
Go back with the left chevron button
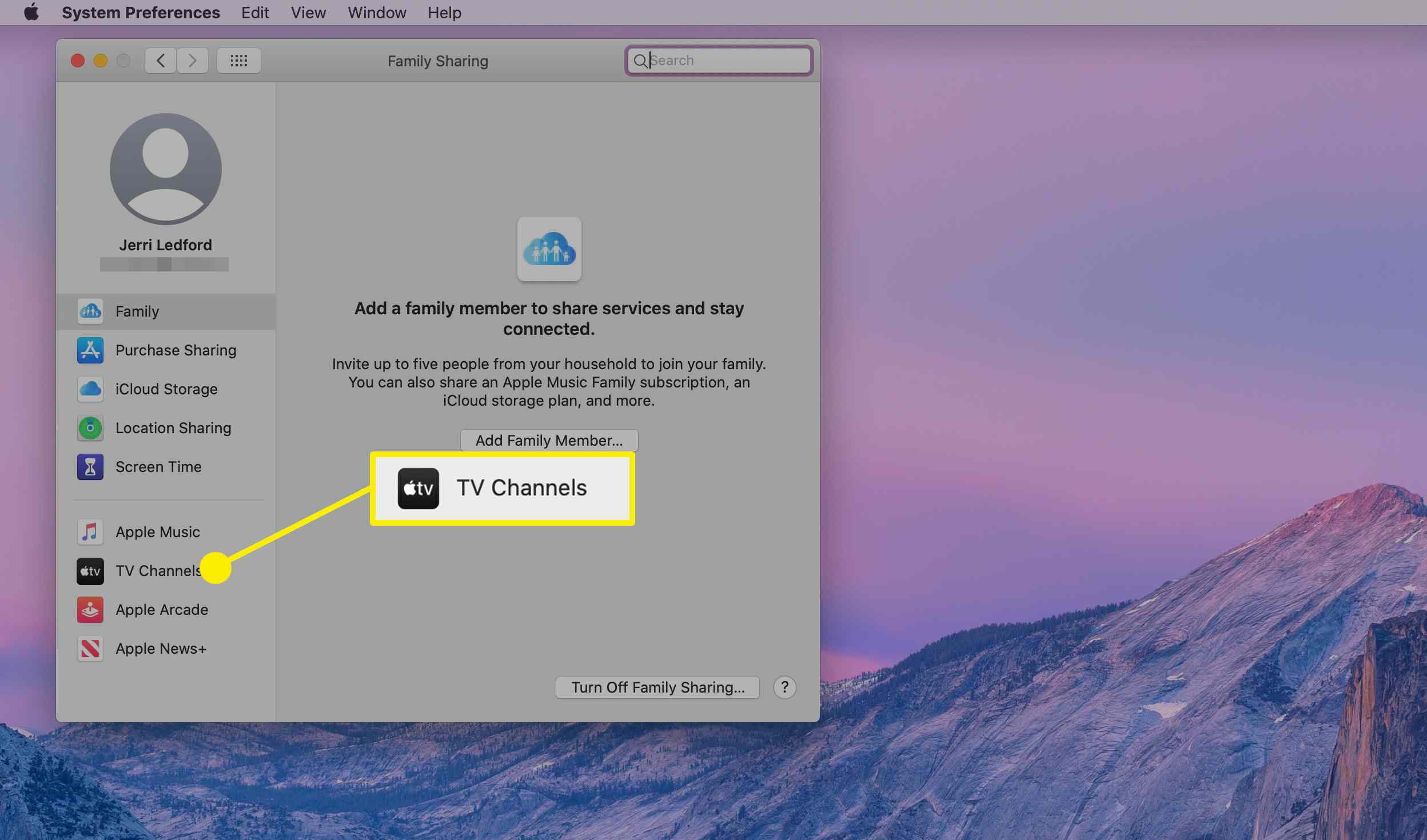click(161, 61)
